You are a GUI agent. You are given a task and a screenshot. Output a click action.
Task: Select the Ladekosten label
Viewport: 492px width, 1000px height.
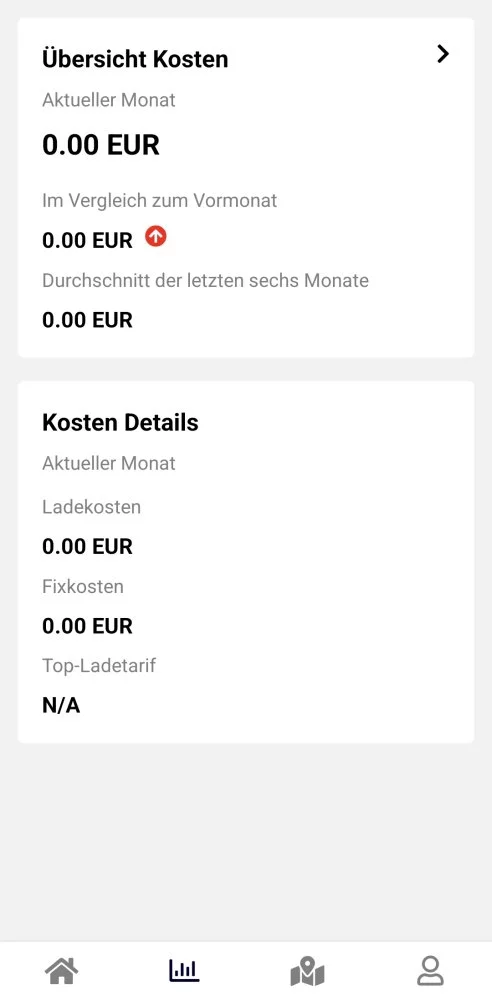(x=91, y=507)
